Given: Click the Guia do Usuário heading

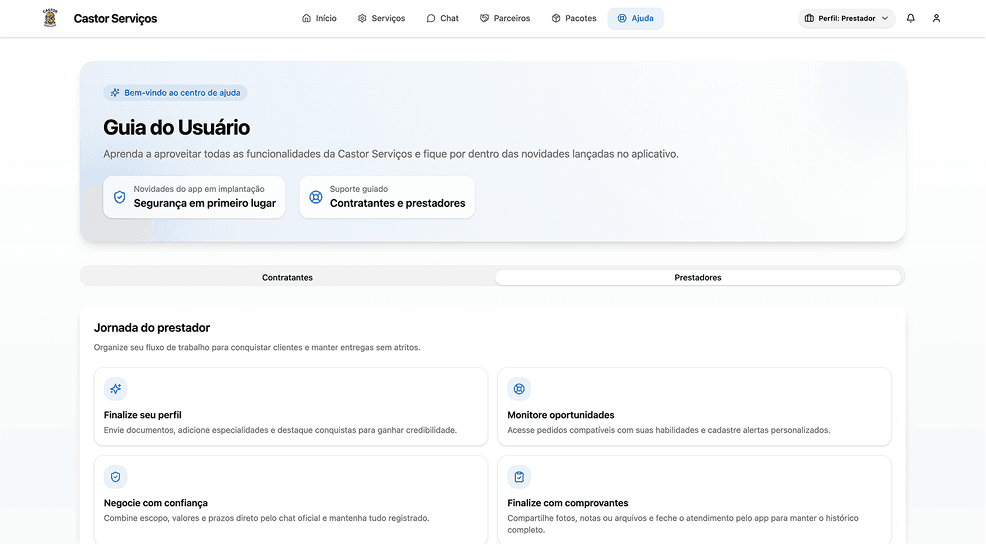Looking at the screenshot, I should pos(177,128).
